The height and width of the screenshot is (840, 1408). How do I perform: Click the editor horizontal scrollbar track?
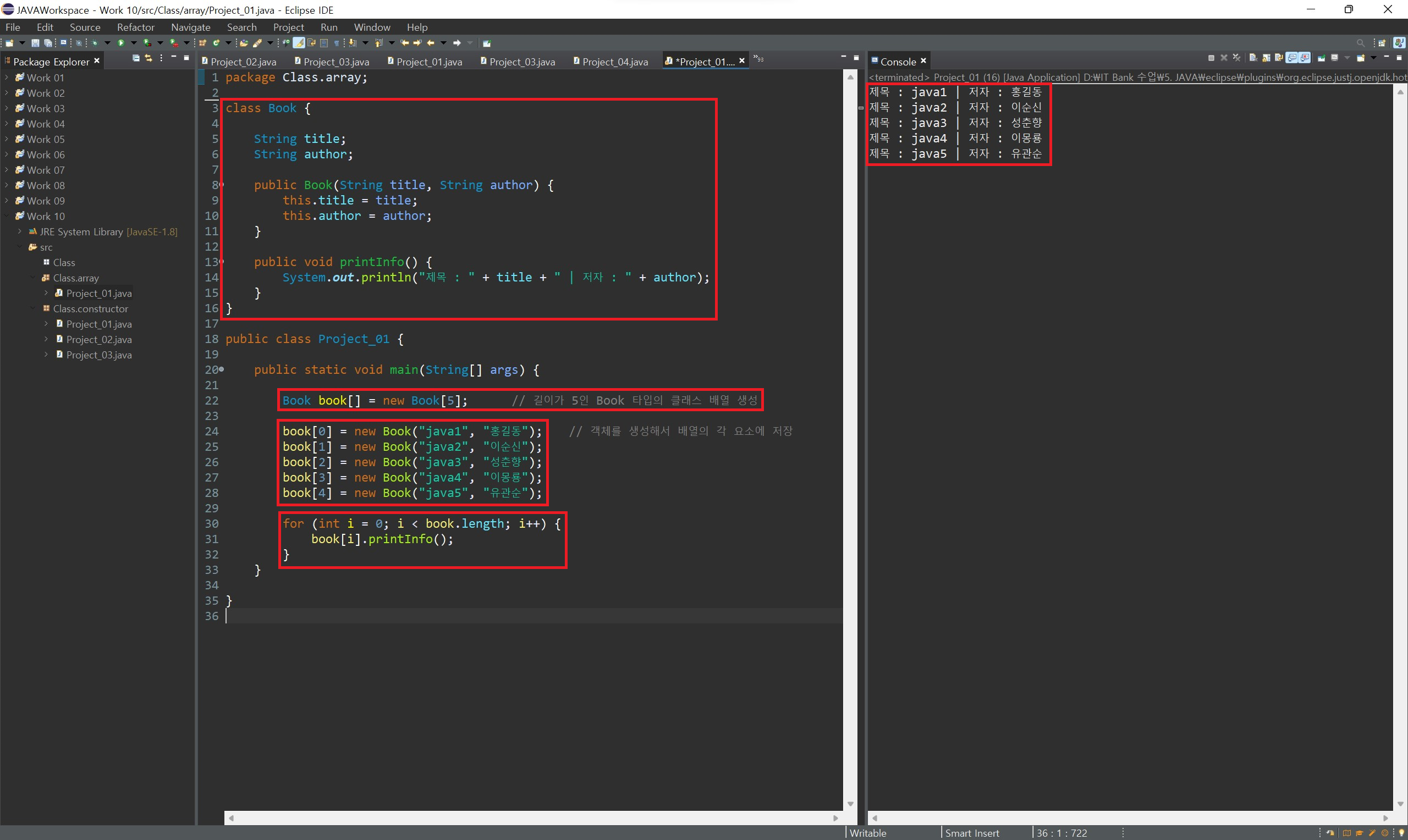tap(532, 818)
